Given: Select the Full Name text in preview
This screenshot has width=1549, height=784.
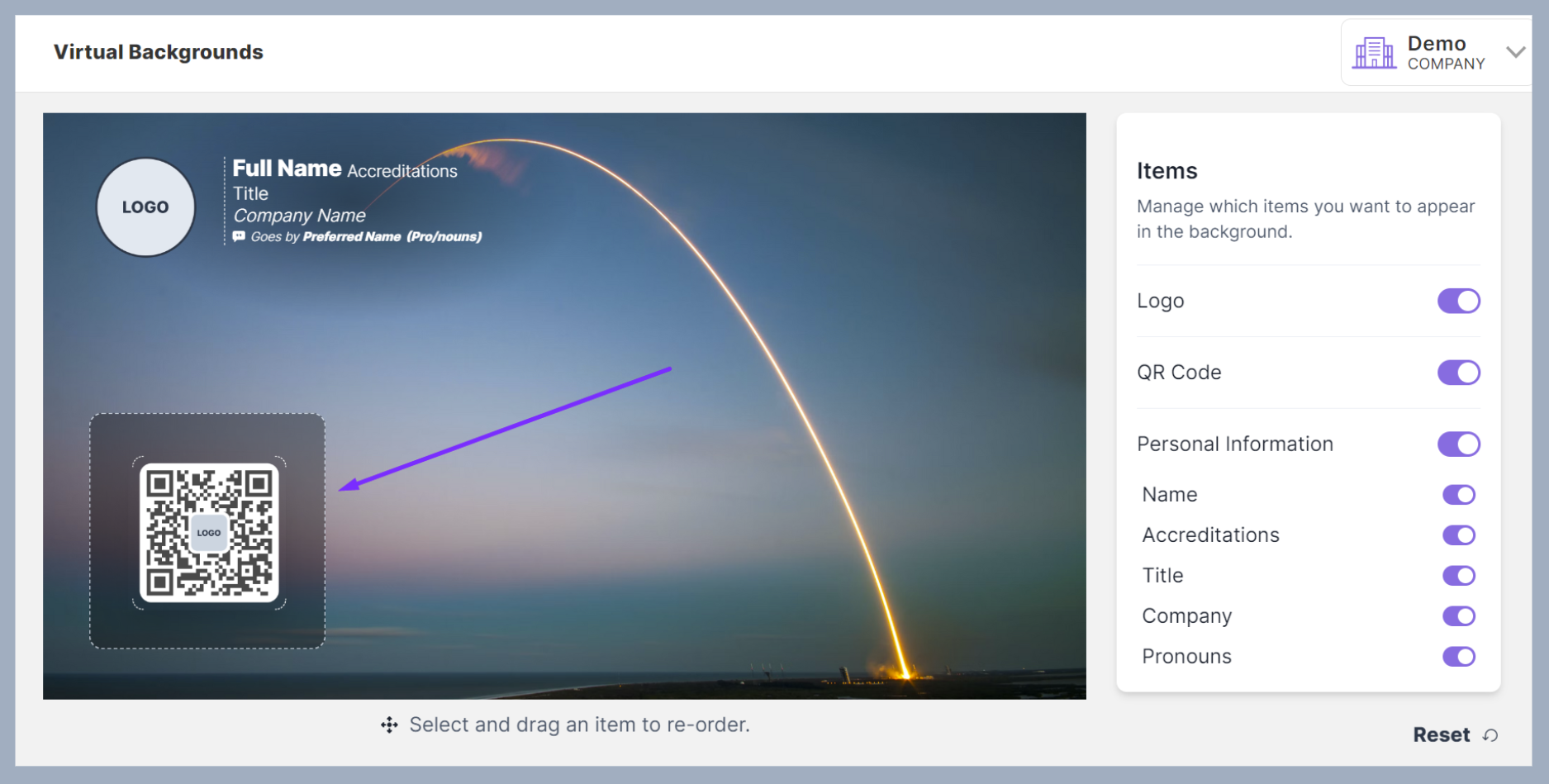Looking at the screenshot, I should point(287,169).
